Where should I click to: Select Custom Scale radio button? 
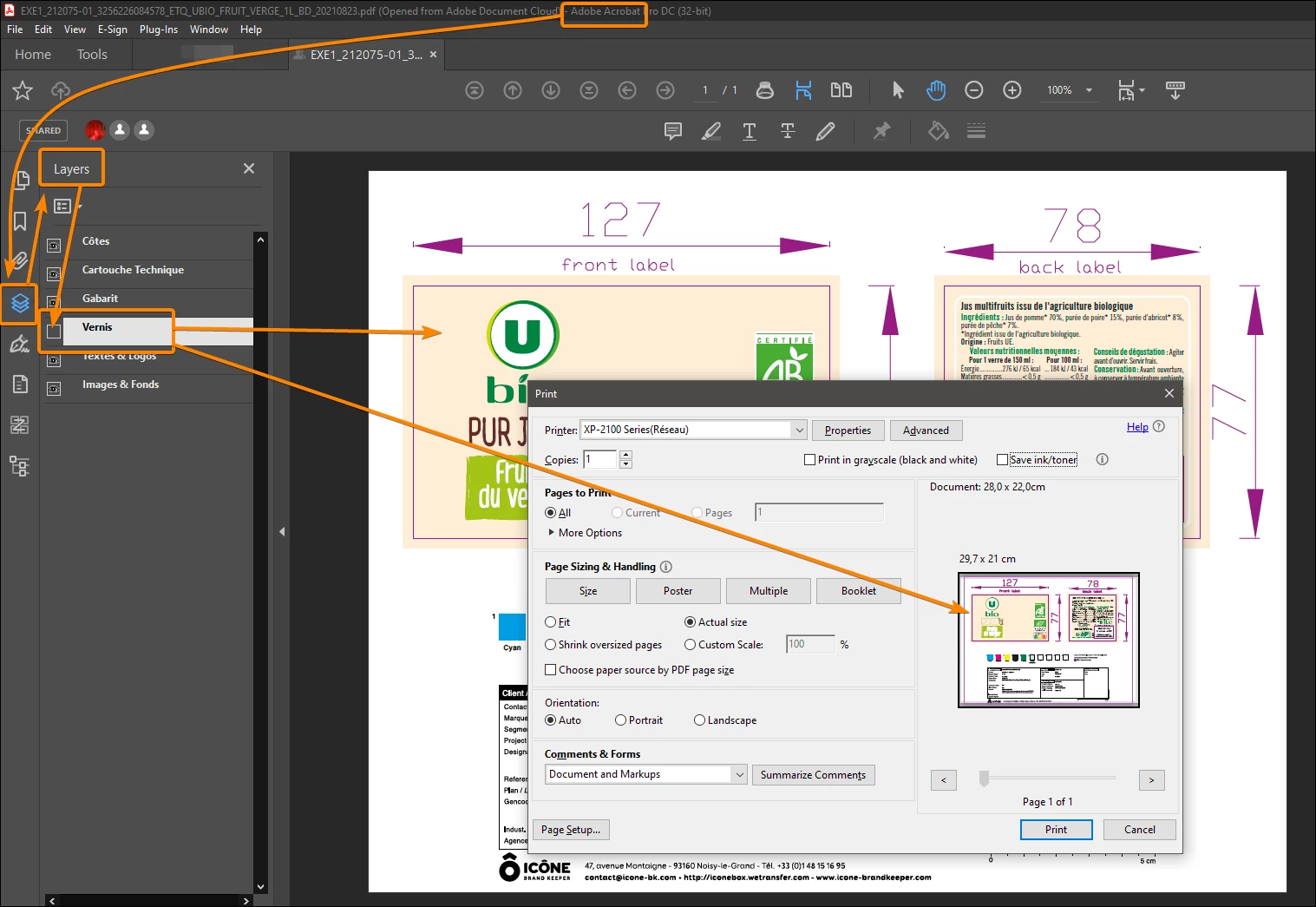click(x=690, y=645)
